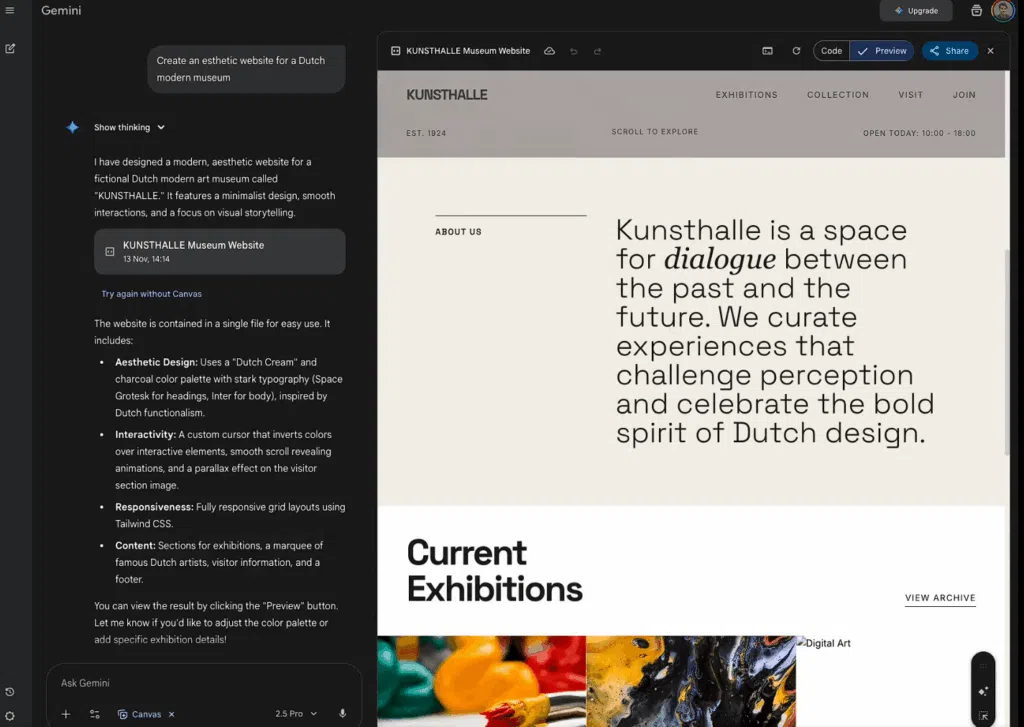The width and height of the screenshot is (1024, 727).
Task: Click the sparkle AI edit icon on canvas
Action: 983,691
